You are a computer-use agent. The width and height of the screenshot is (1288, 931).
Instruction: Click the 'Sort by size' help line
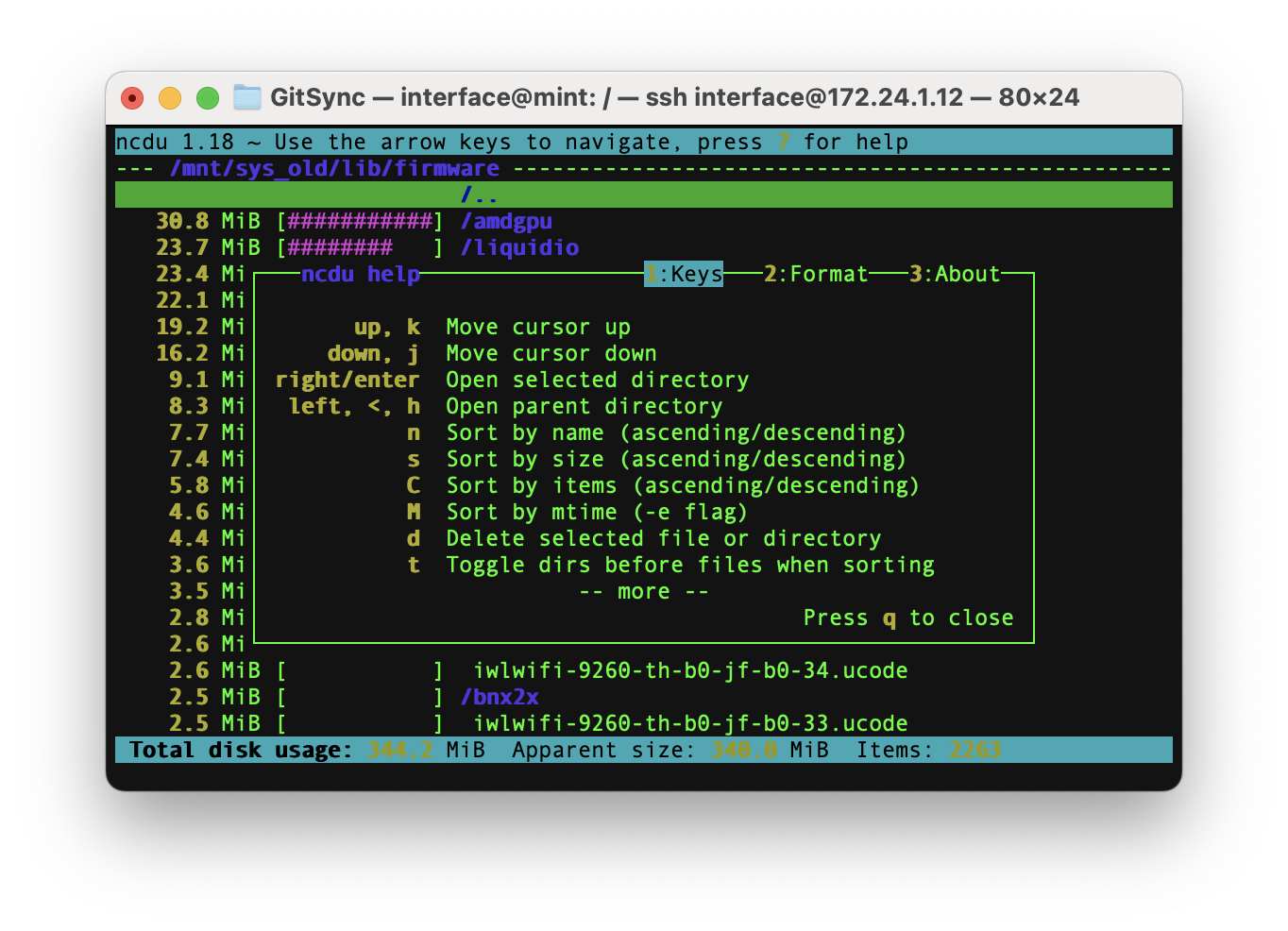(x=675, y=459)
